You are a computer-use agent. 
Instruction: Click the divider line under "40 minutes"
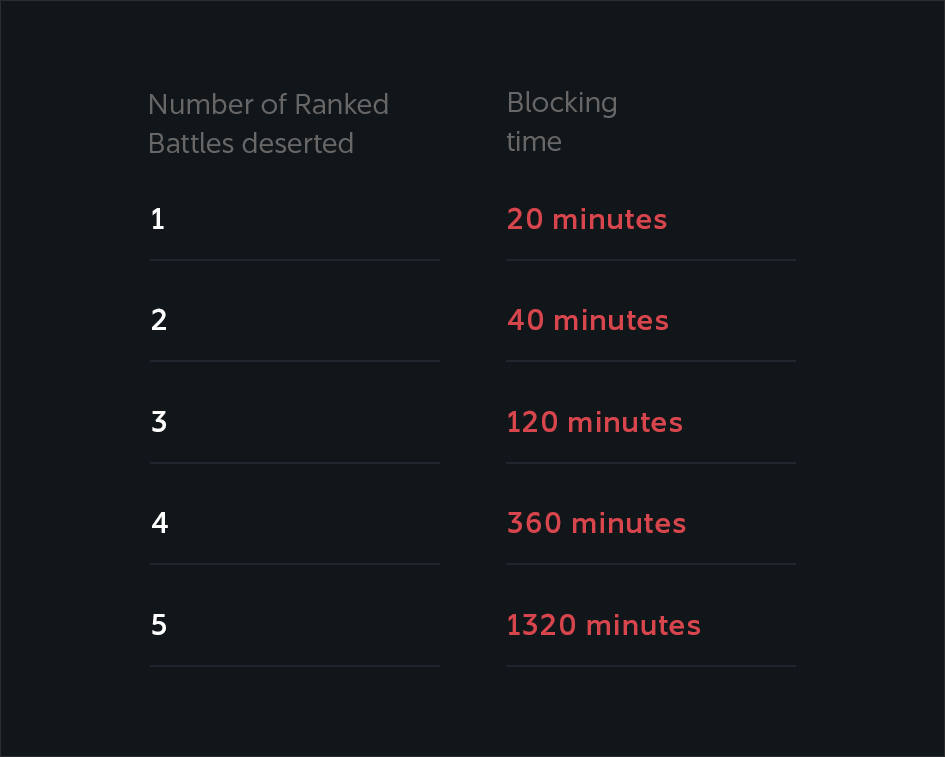point(650,361)
